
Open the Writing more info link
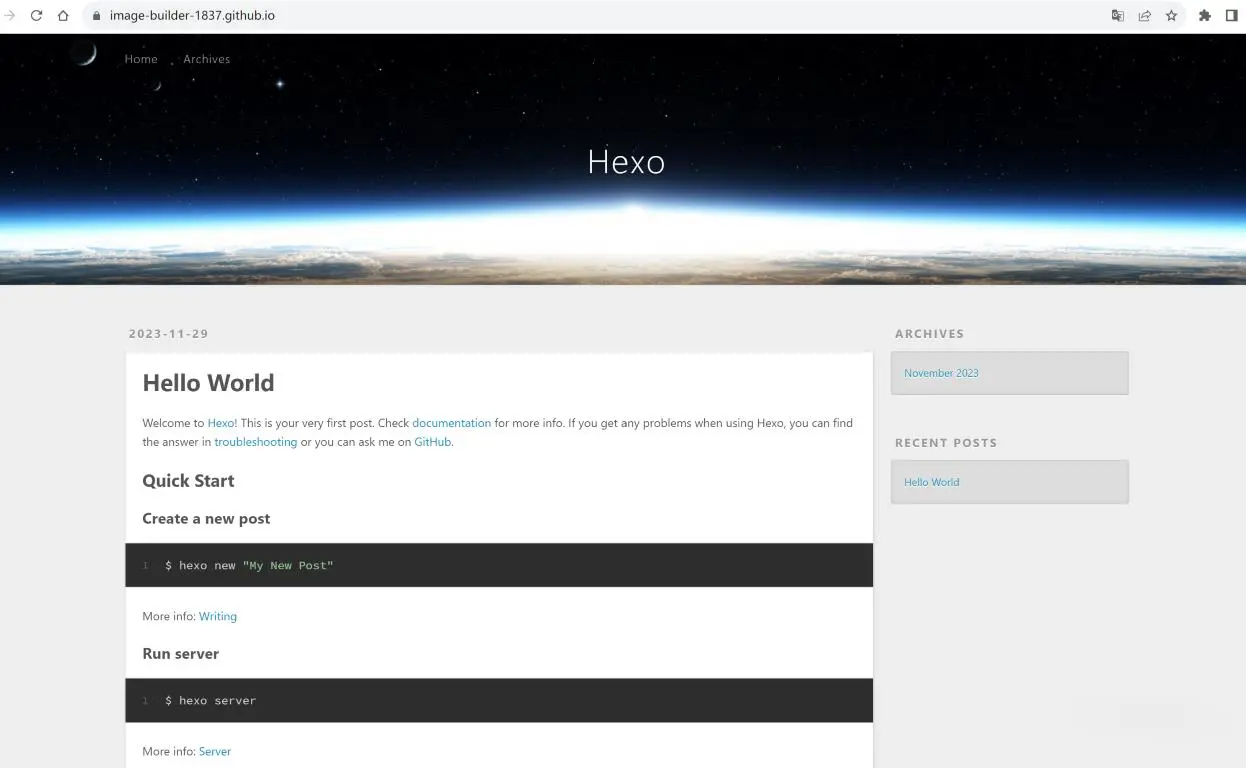218,616
